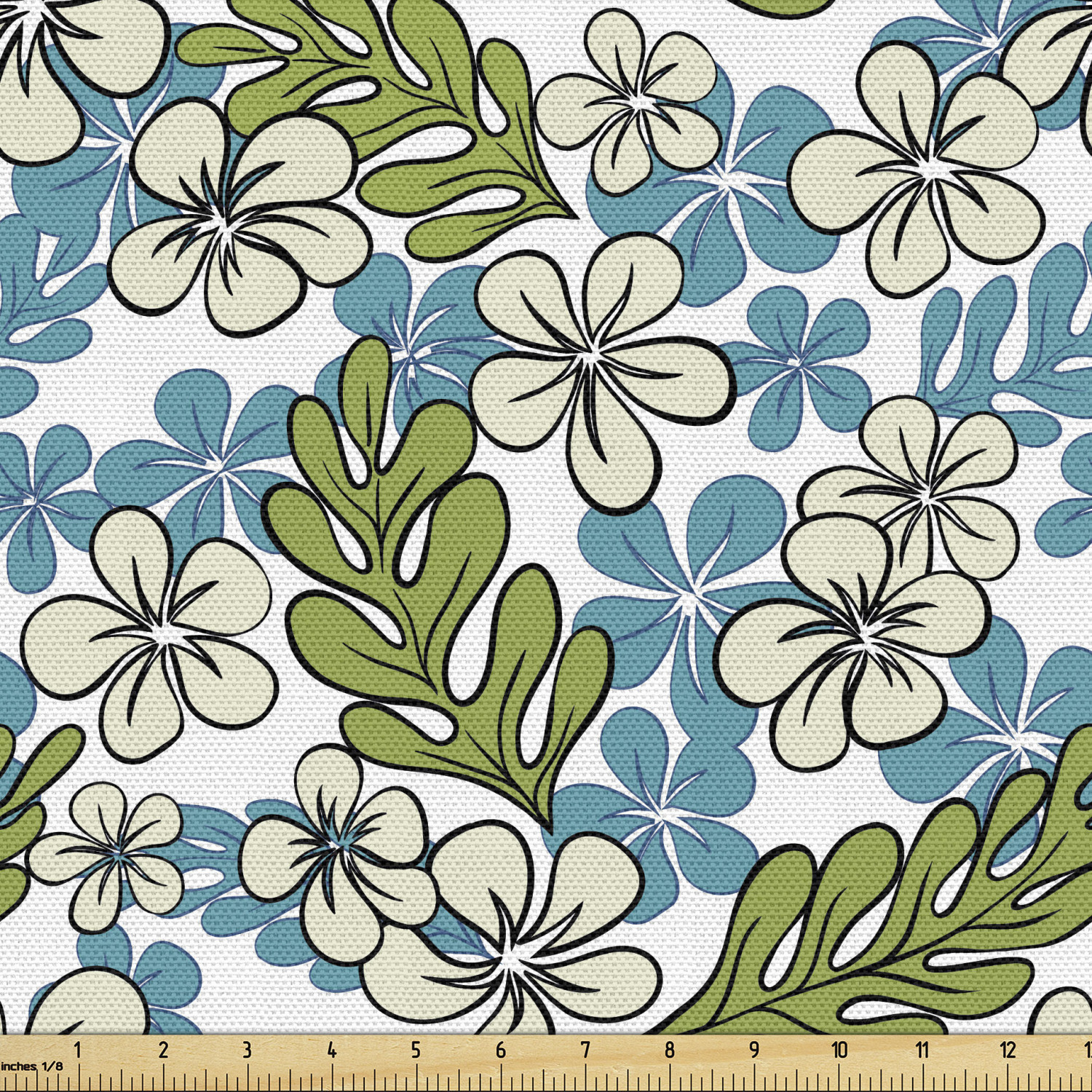Image resolution: width=1092 pixels, height=1092 pixels.
Task: Click the number 2 on the ruler
Action: tap(163, 1050)
